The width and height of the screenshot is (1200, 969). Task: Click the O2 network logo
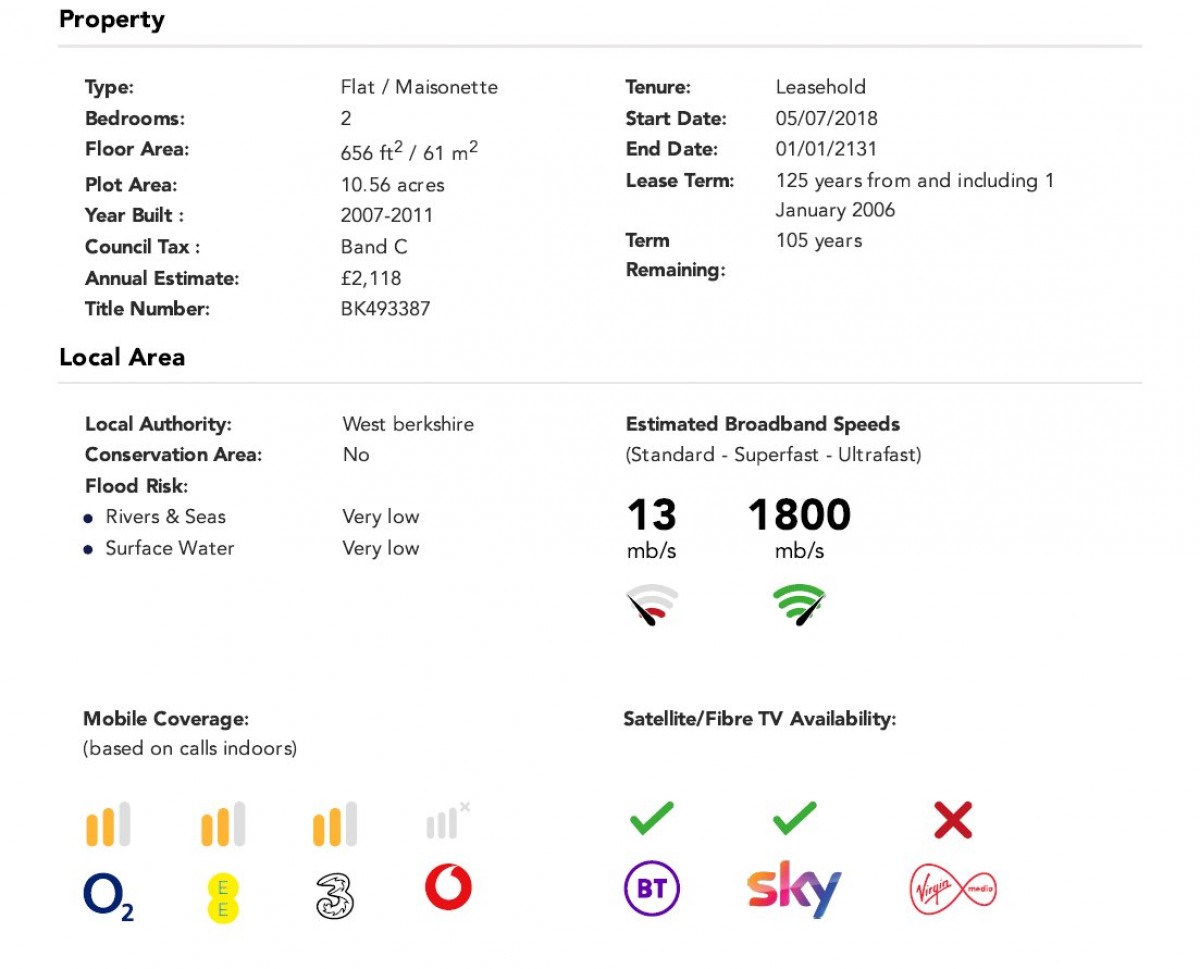pos(108,894)
